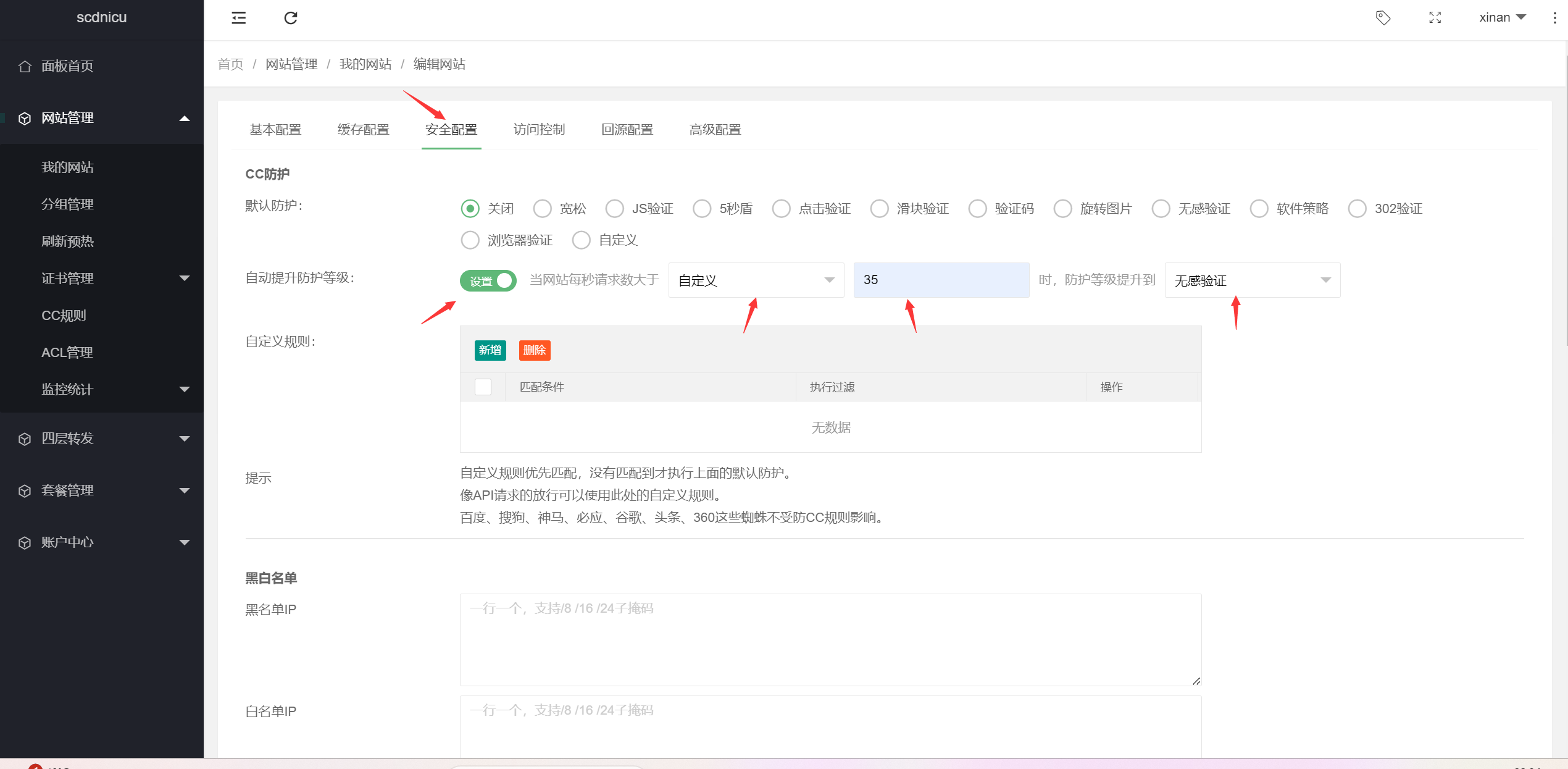Collapse the sidebar navigation panel

tap(239, 18)
